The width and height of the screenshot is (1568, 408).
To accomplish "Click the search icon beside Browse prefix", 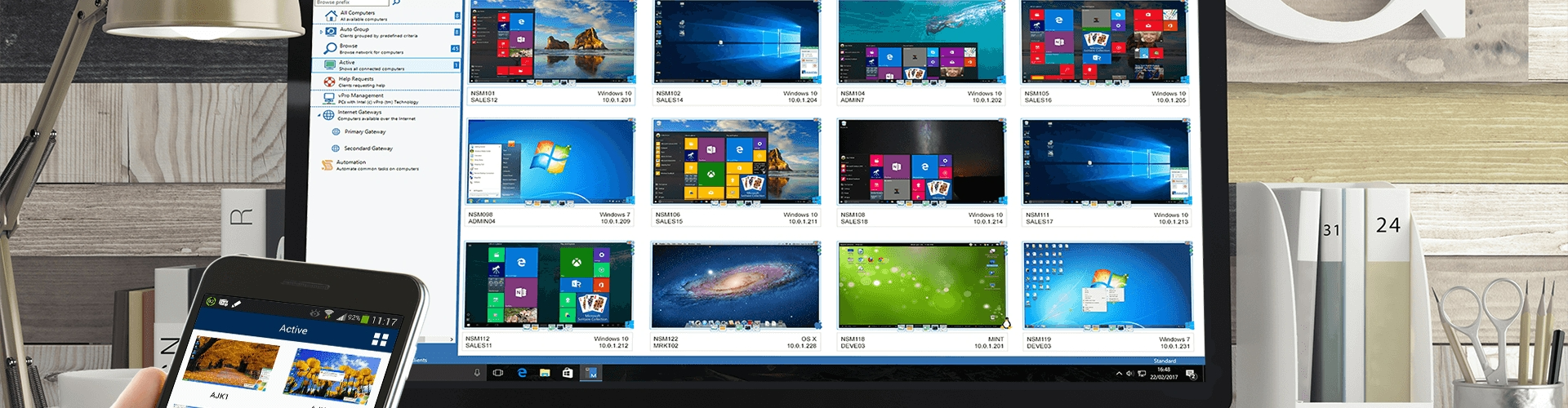I will (396, 3).
